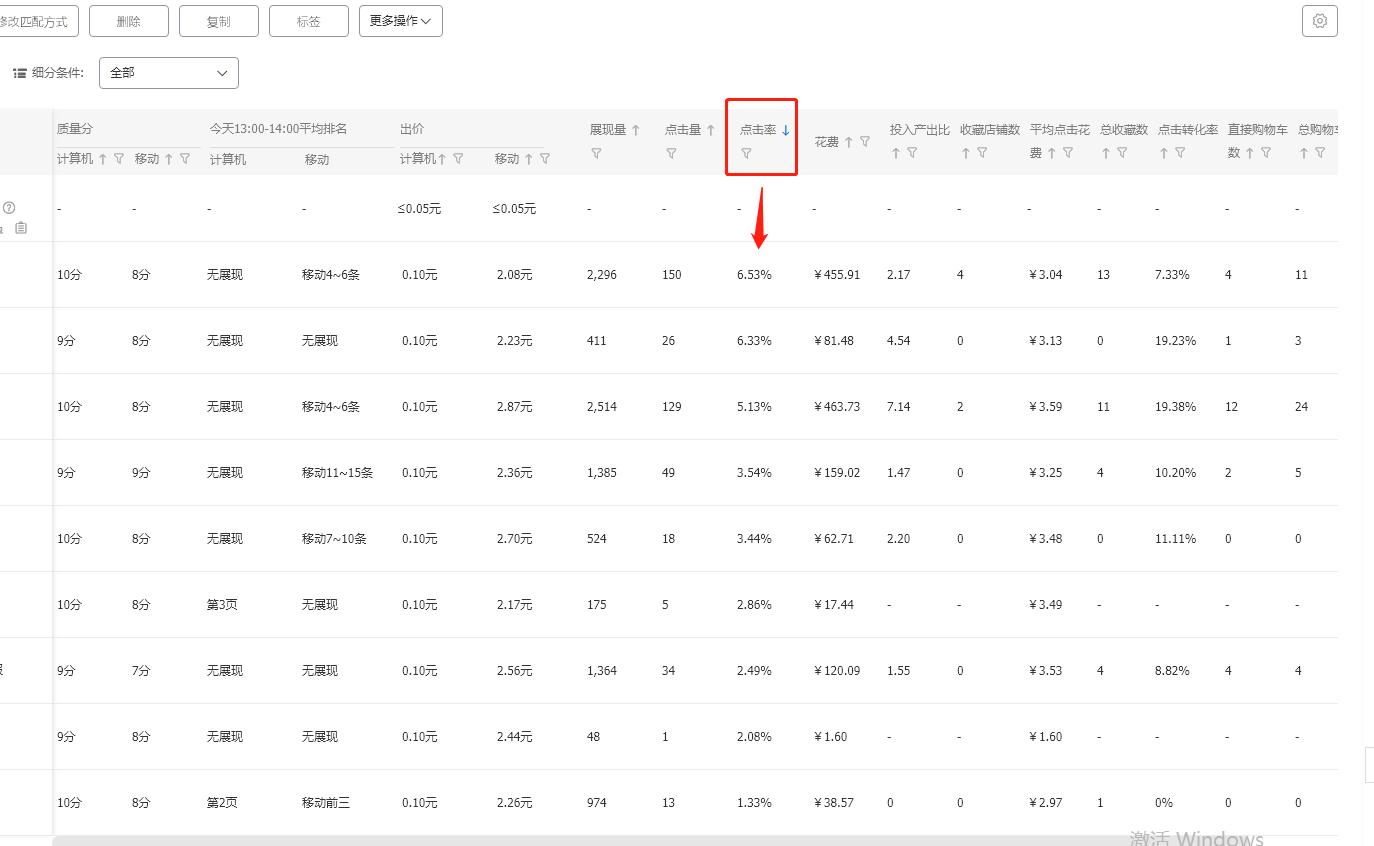Click the clipboard icon in the left column
Image resolution: width=1374 pixels, height=846 pixels.
pyautogui.click(x=20, y=227)
